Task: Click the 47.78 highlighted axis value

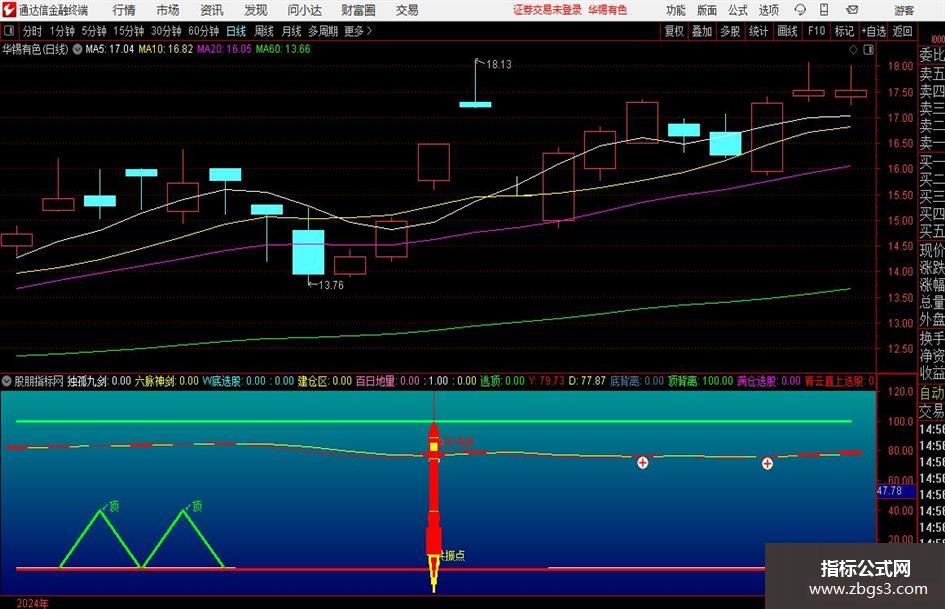Action: 890,491
